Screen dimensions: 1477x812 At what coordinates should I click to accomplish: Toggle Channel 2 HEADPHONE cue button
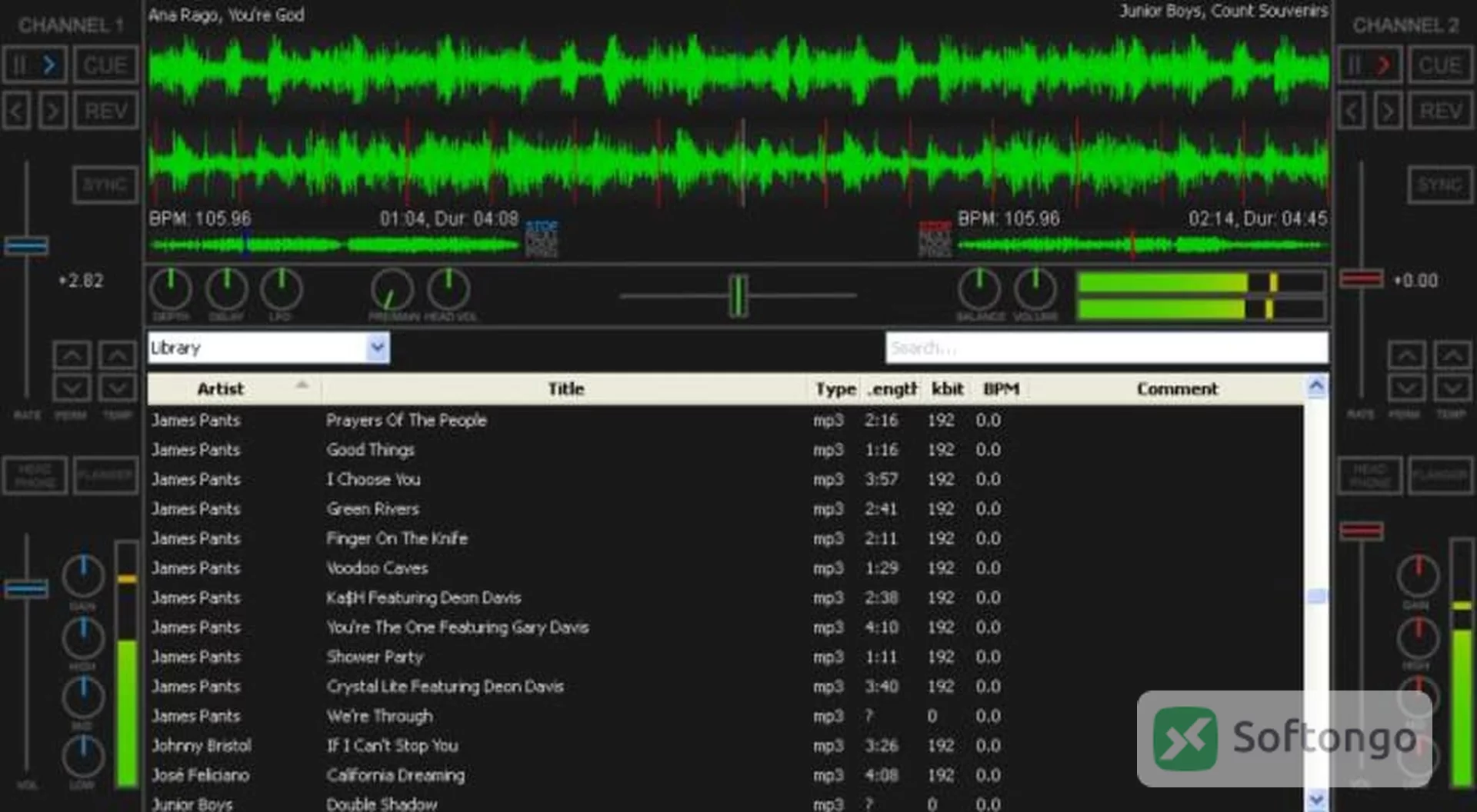pos(1370,475)
